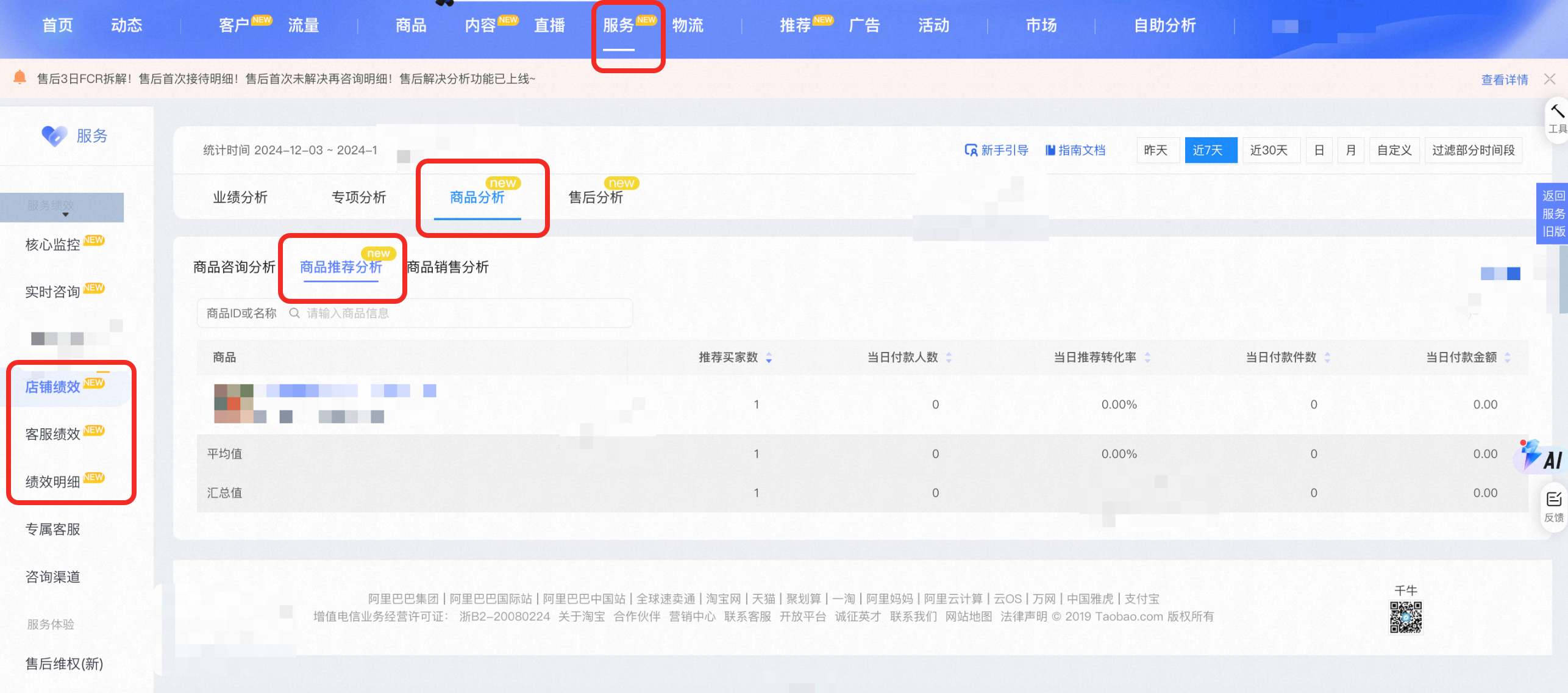The height and width of the screenshot is (693, 1568).
Task: Switch to 专项分析 tab
Action: (x=358, y=197)
